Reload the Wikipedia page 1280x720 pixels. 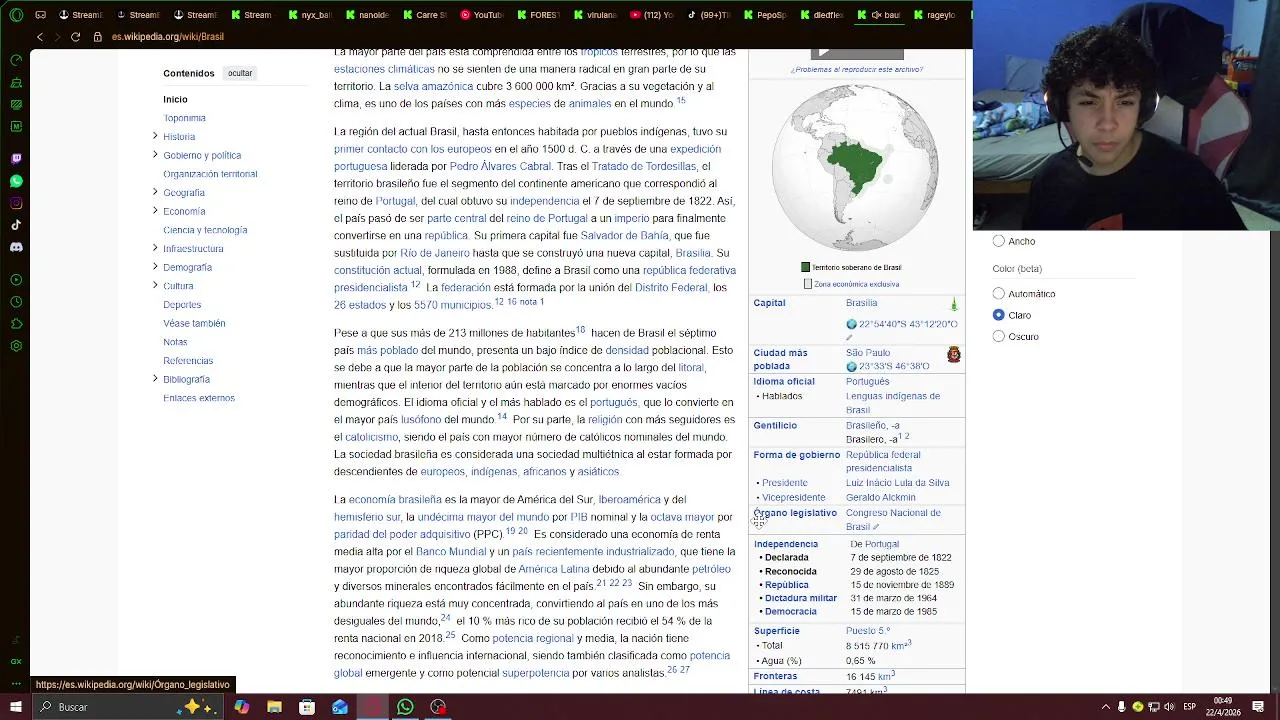(75, 37)
